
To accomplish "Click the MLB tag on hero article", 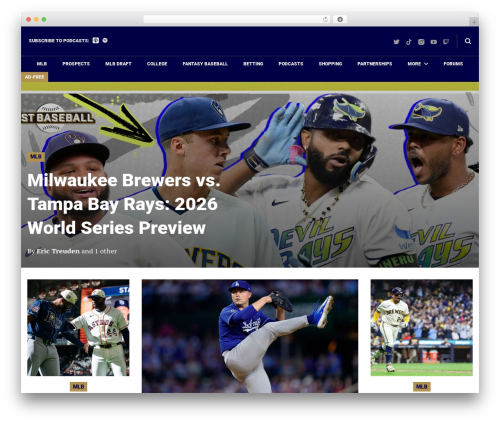I will coord(36,157).
